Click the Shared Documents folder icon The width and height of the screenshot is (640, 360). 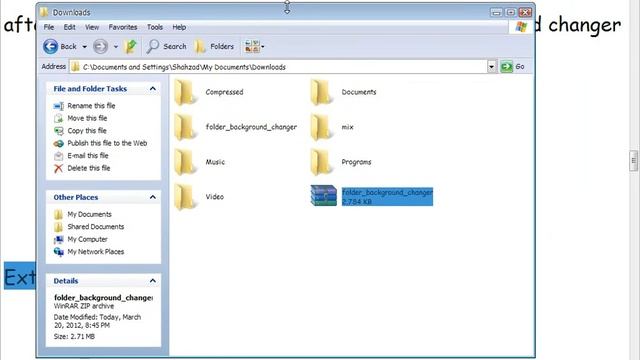click(59, 227)
